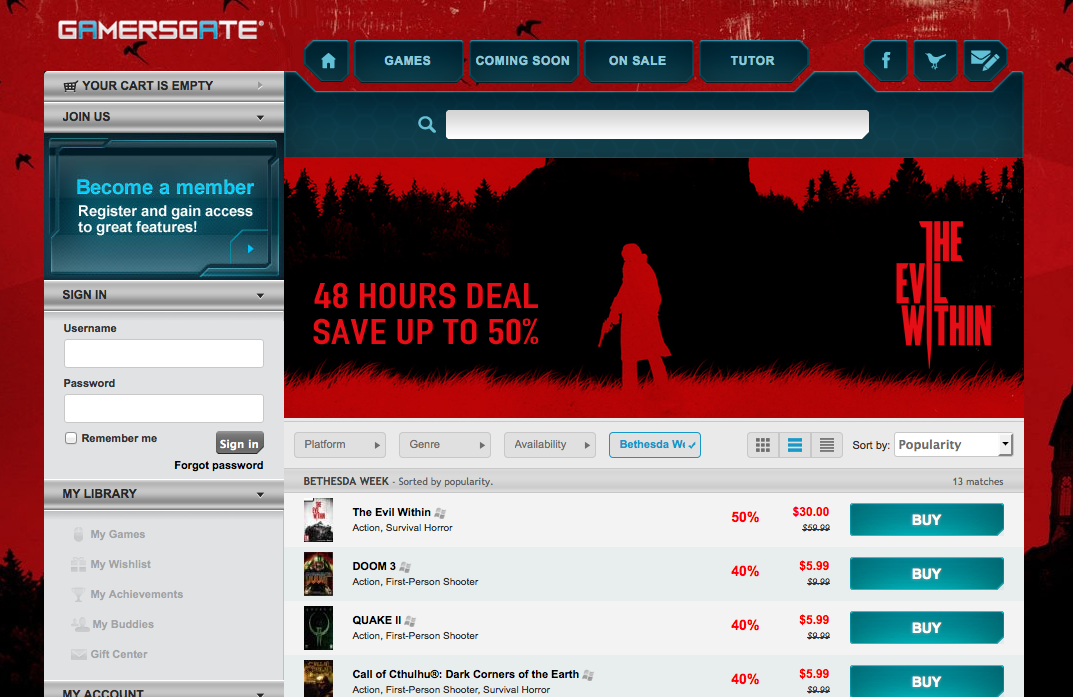Click the My Achievements trophy icon
The height and width of the screenshot is (697, 1073).
coord(79,594)
